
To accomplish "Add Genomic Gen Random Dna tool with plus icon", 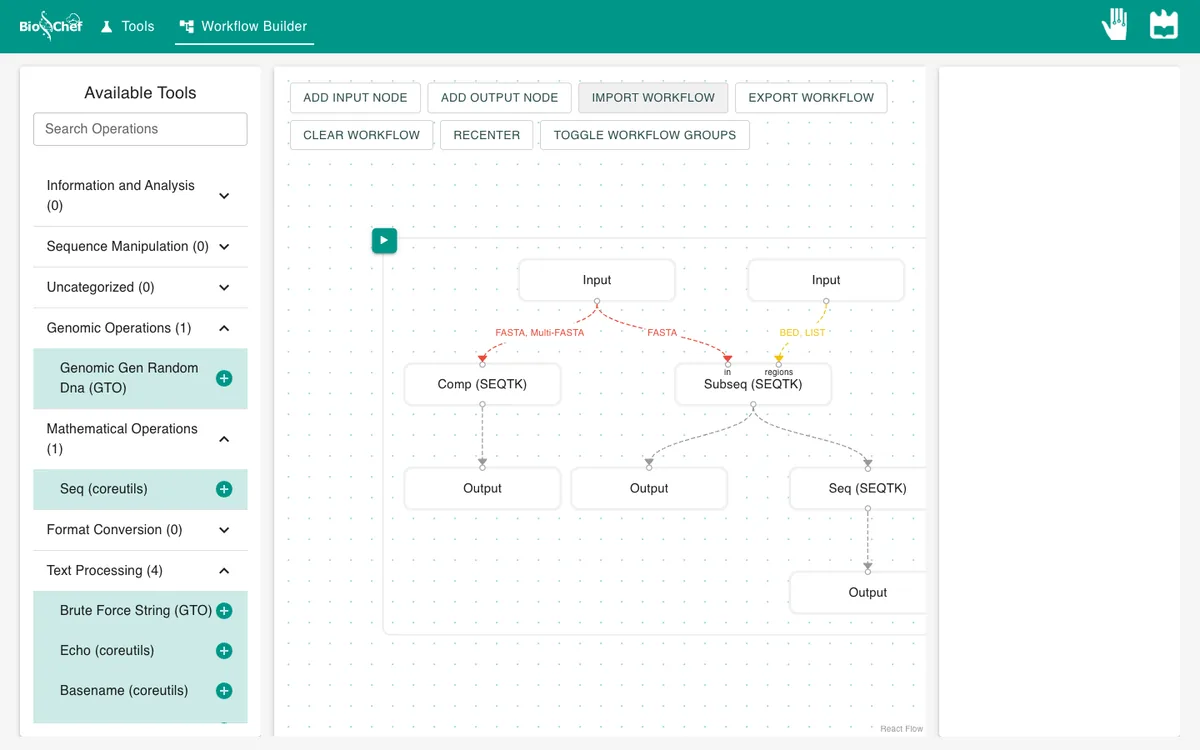I will tap(224, 378).
